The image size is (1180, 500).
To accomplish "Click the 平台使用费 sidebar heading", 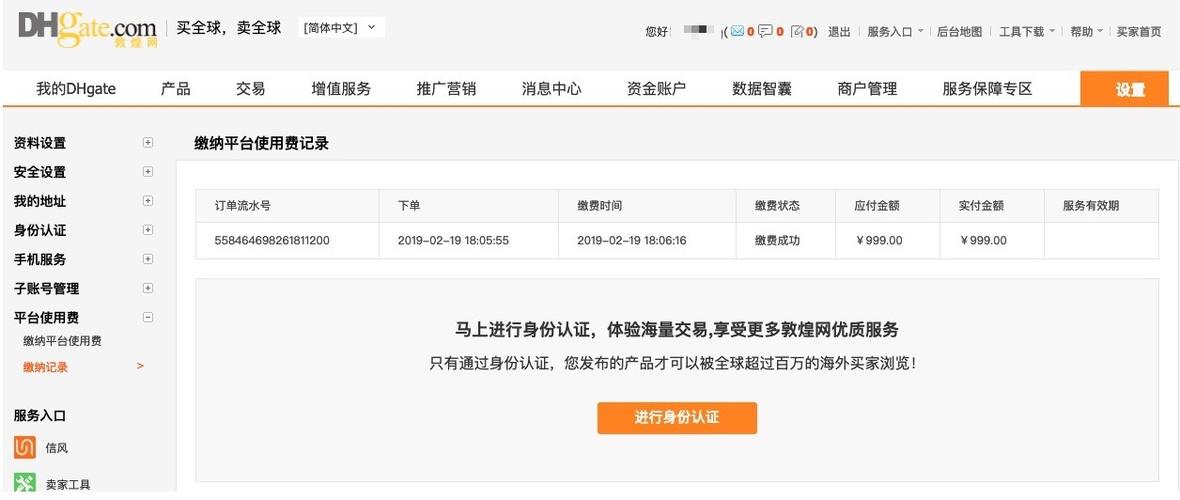I will click(x=46, y=317).
